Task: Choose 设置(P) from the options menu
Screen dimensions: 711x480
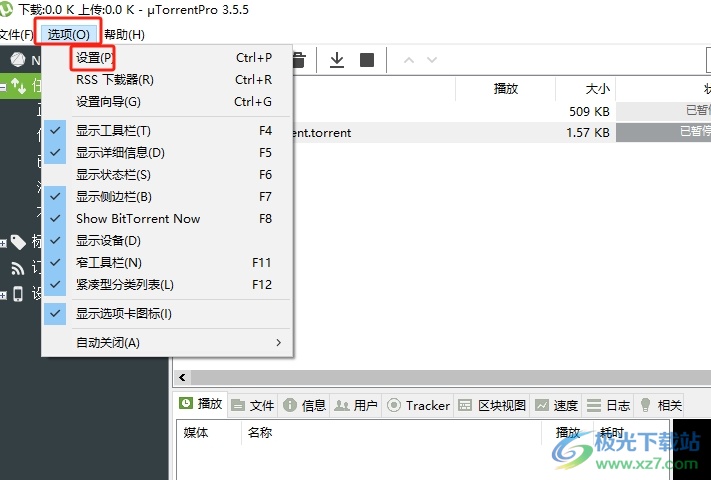Action: click(x=168, y=58)
